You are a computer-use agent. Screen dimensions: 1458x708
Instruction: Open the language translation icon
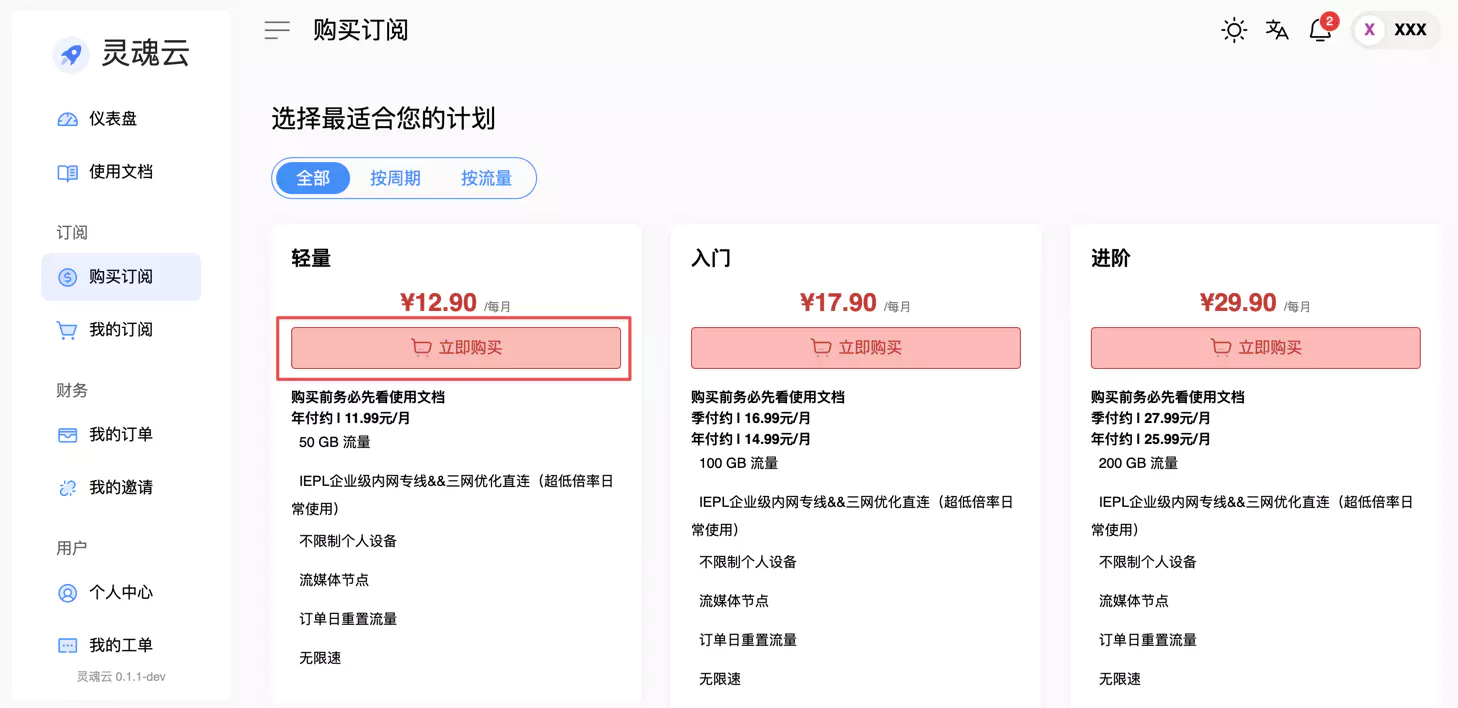tap(1277, 30)
